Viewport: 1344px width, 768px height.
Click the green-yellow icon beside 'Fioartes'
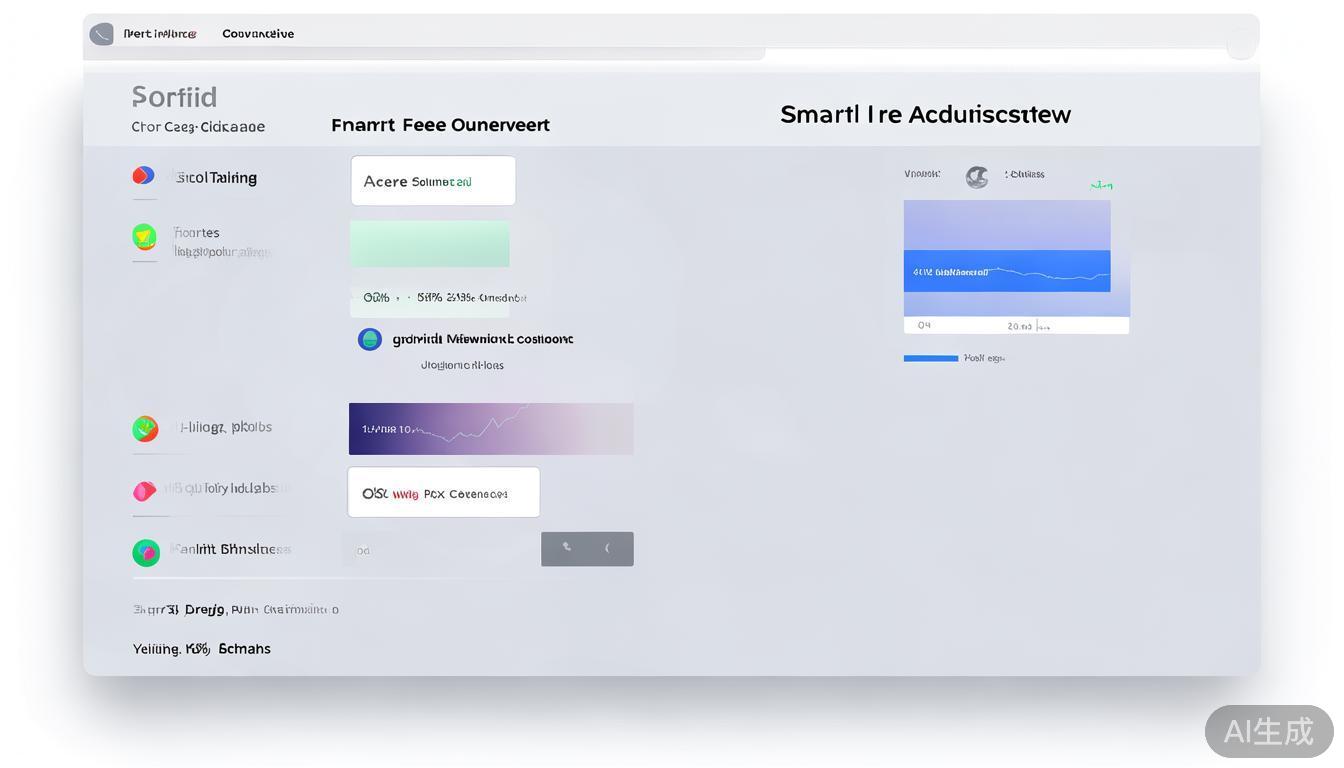click(x=144, y=237)
